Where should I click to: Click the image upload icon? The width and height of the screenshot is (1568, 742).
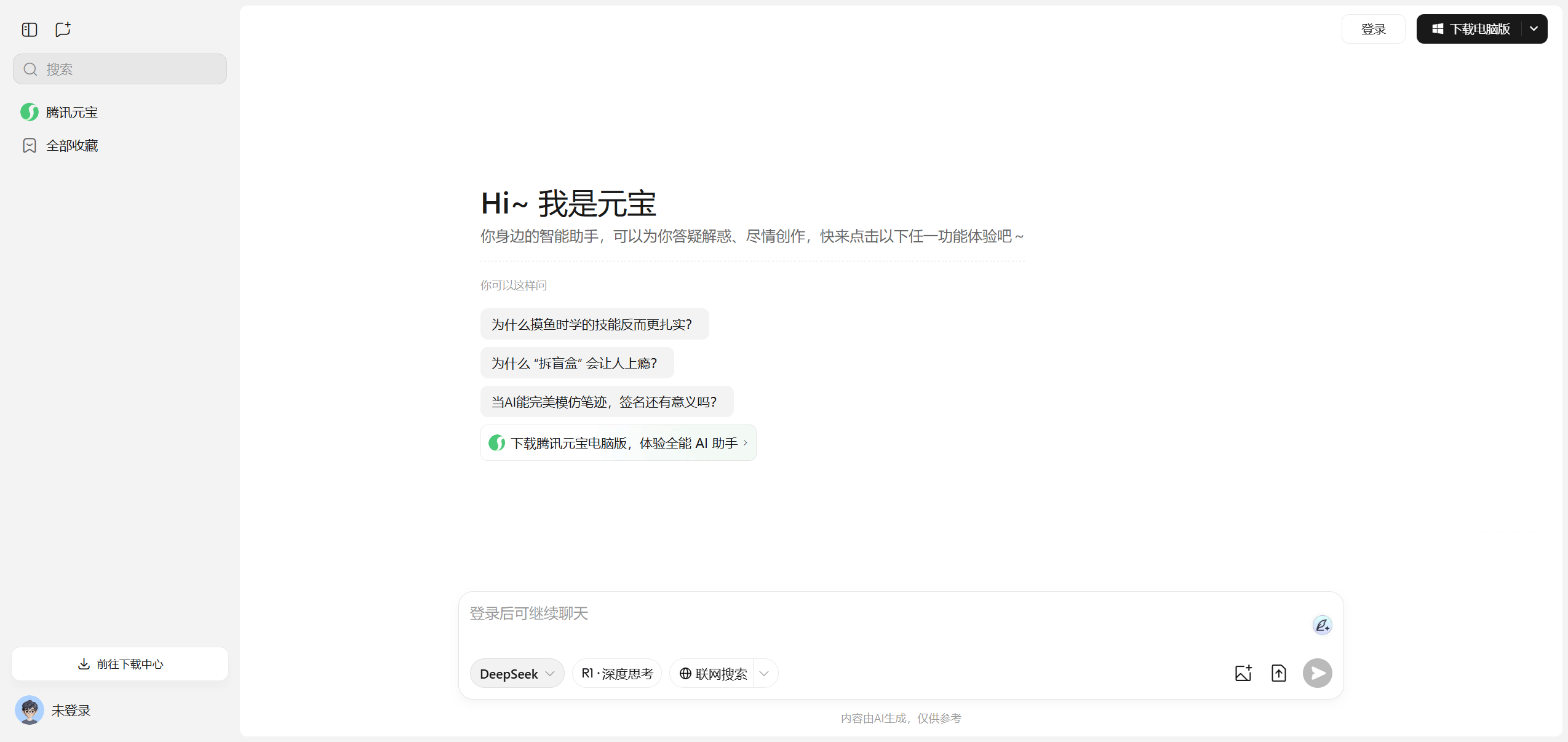click(x=1243, y=673)
